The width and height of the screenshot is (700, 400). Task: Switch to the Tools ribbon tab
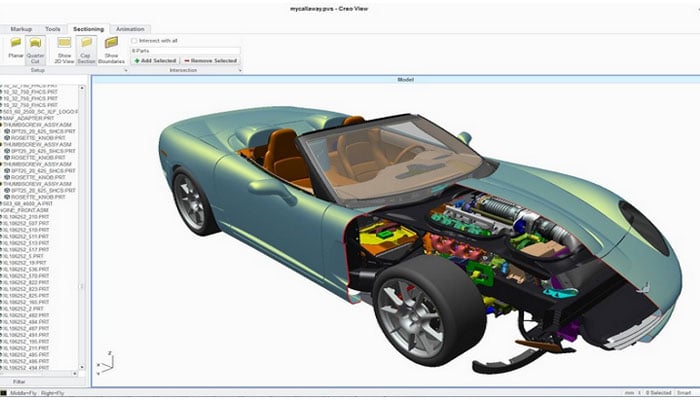[53, 29]
